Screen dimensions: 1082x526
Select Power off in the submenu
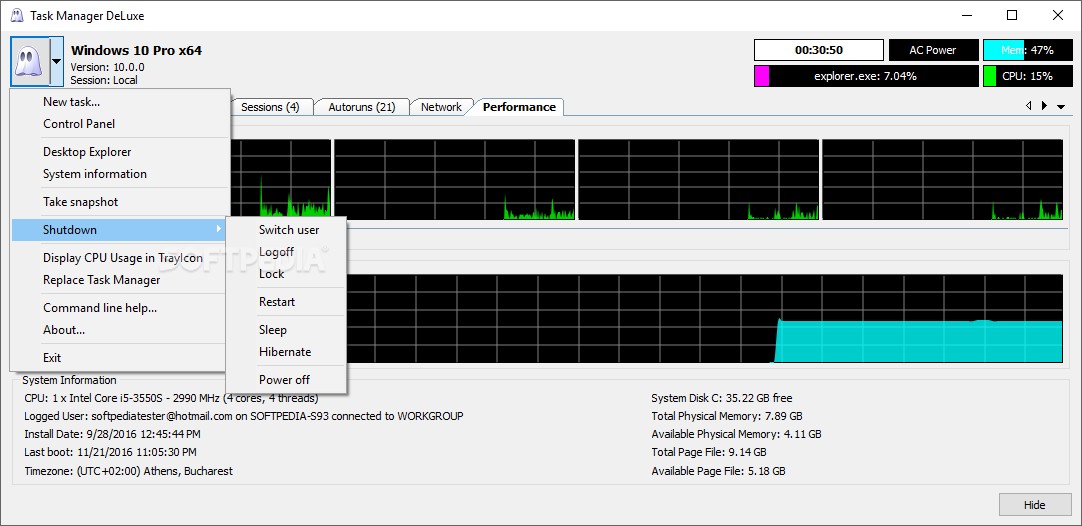tap(284, 380)
